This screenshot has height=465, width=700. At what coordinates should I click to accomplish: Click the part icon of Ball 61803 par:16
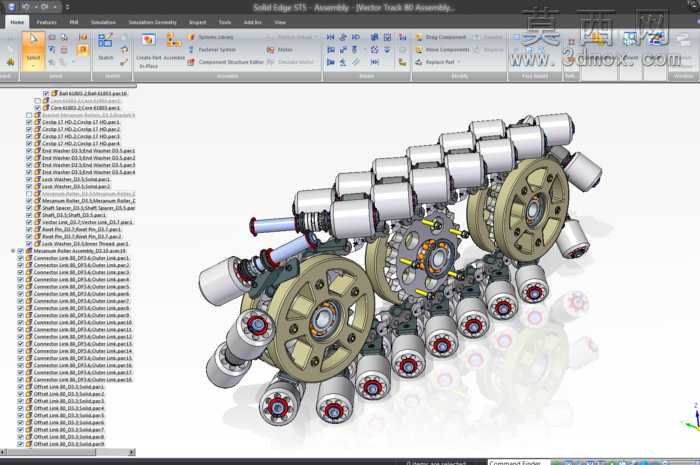click(x=54, y=93)
